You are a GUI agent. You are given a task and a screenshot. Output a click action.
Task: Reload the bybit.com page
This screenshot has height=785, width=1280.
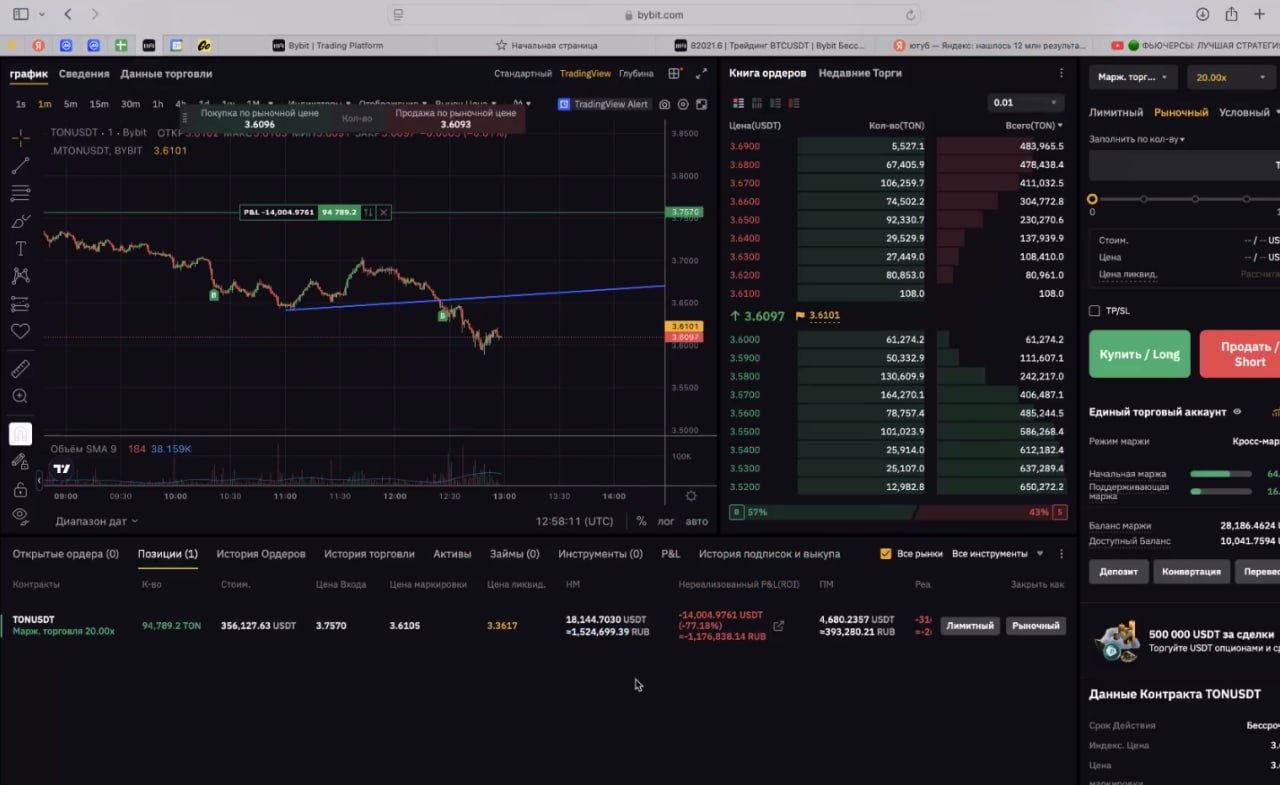tap(910, 15)
